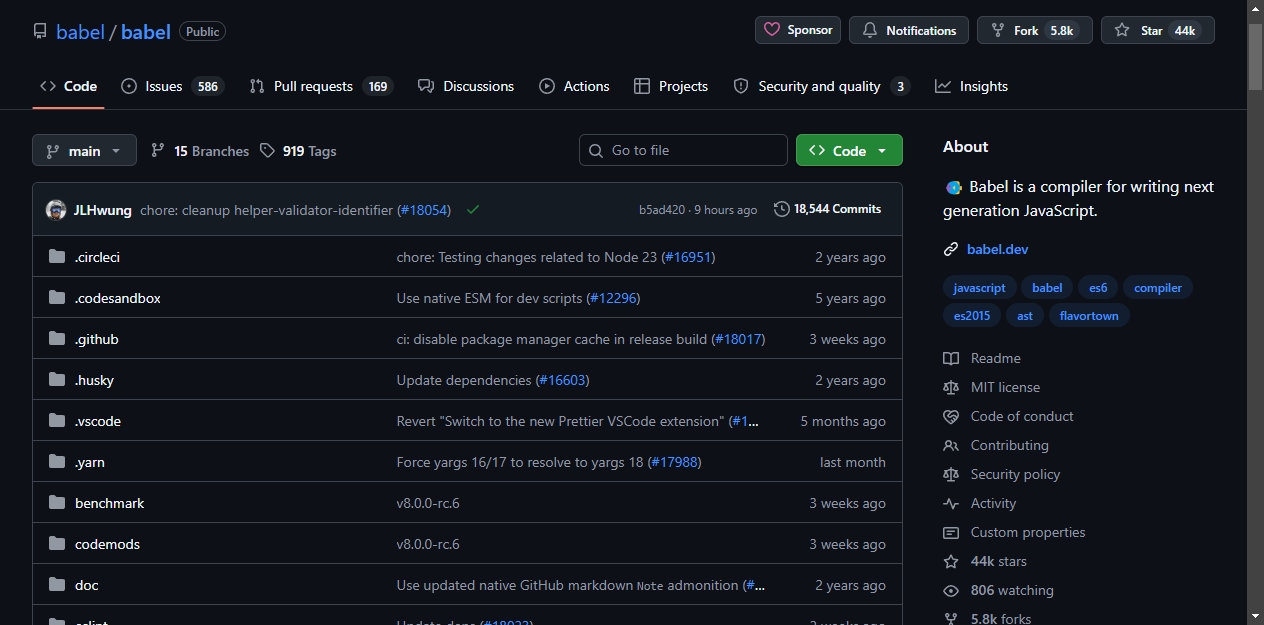Open commit hash b5ad420
Image resolution: width=1264 pixels, height=625 pixels.
point(662,210)
